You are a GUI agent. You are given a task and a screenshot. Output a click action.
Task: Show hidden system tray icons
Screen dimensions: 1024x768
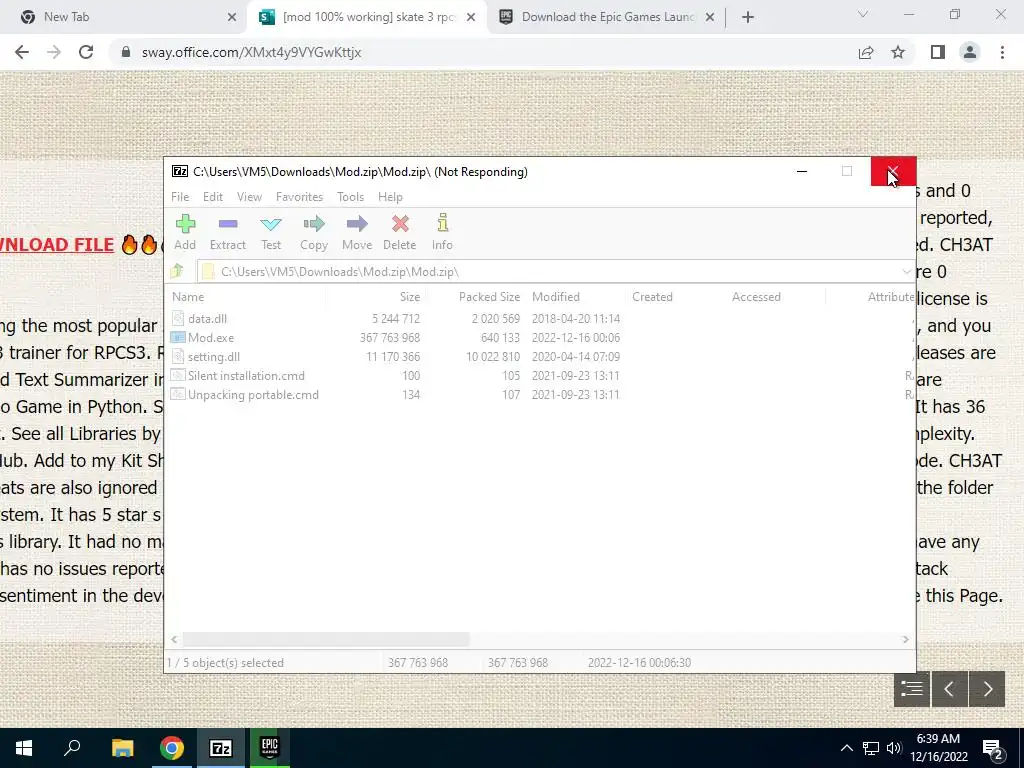(846, 748)
